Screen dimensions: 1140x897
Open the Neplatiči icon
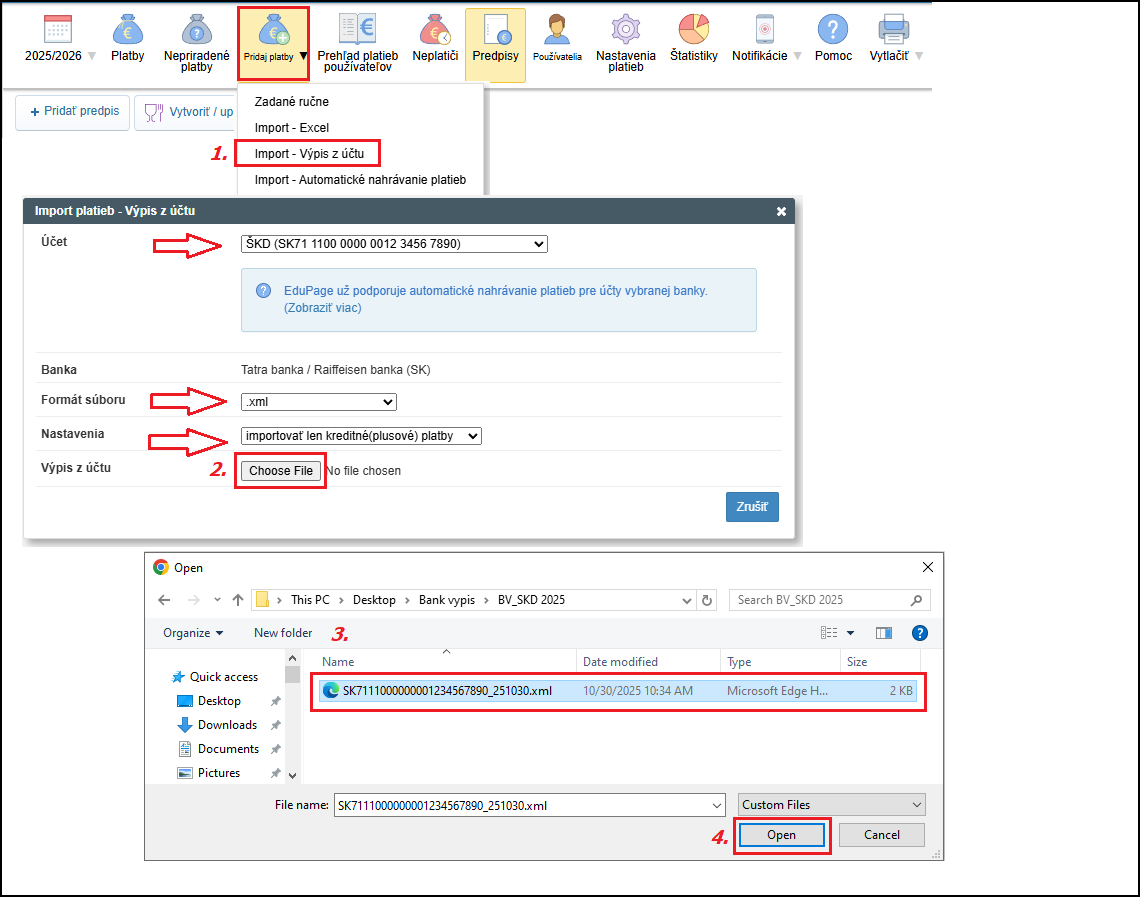434,30
